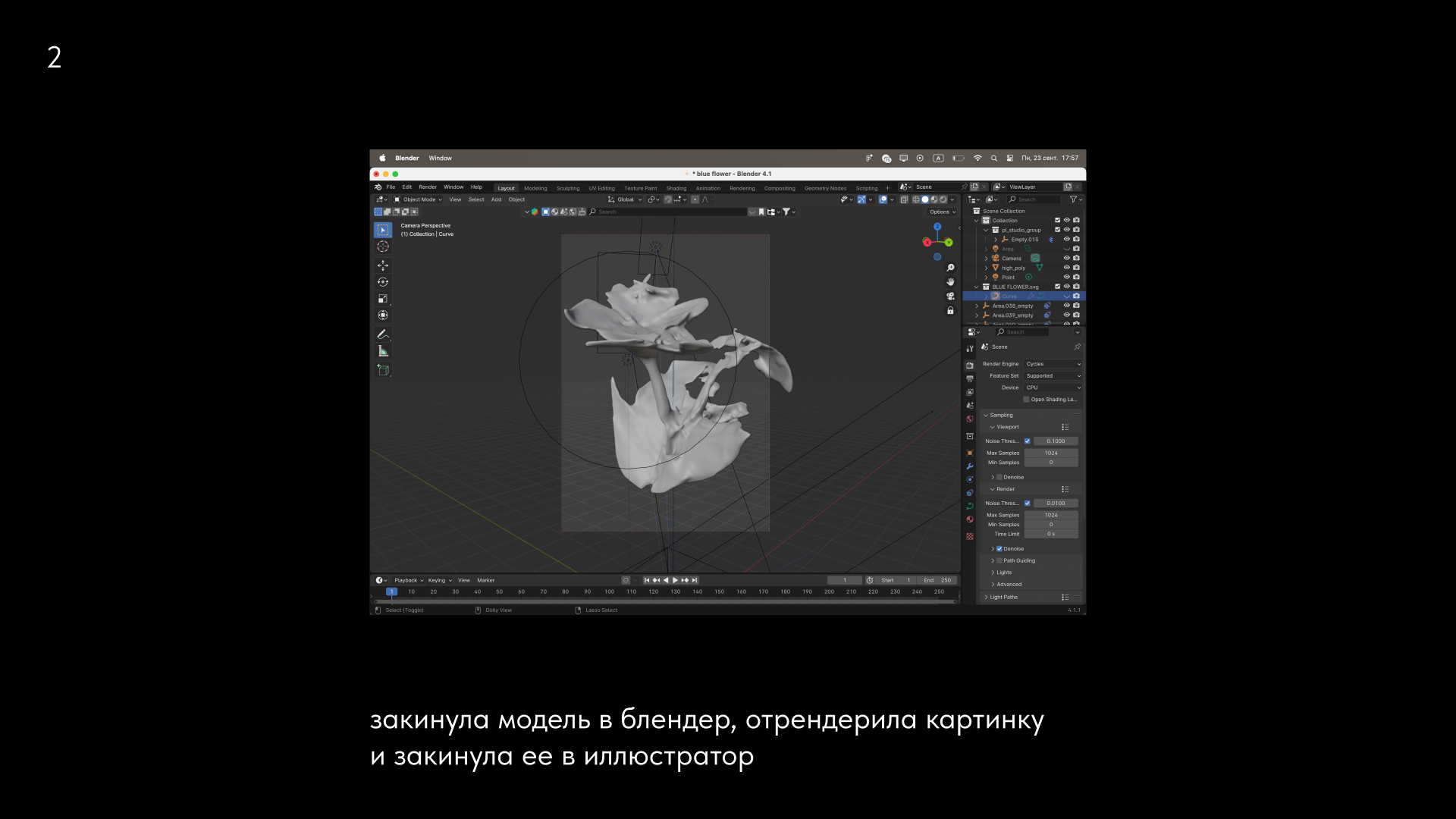The image size is (1456, 819).
Task: Toggle camera view icon in viewport
Action: point(950,297)
